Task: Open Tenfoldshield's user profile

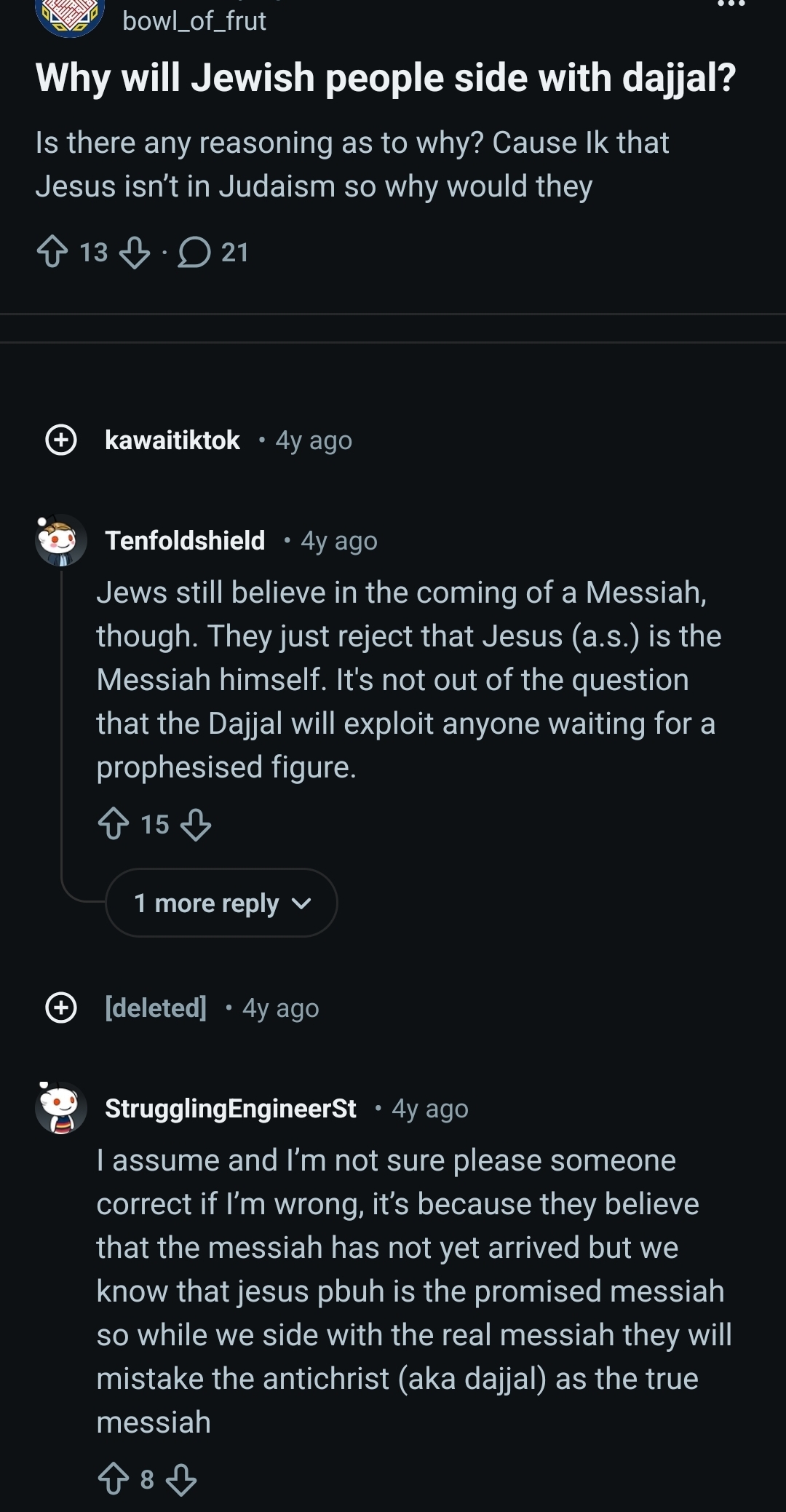Action: (x=185, y=541)
